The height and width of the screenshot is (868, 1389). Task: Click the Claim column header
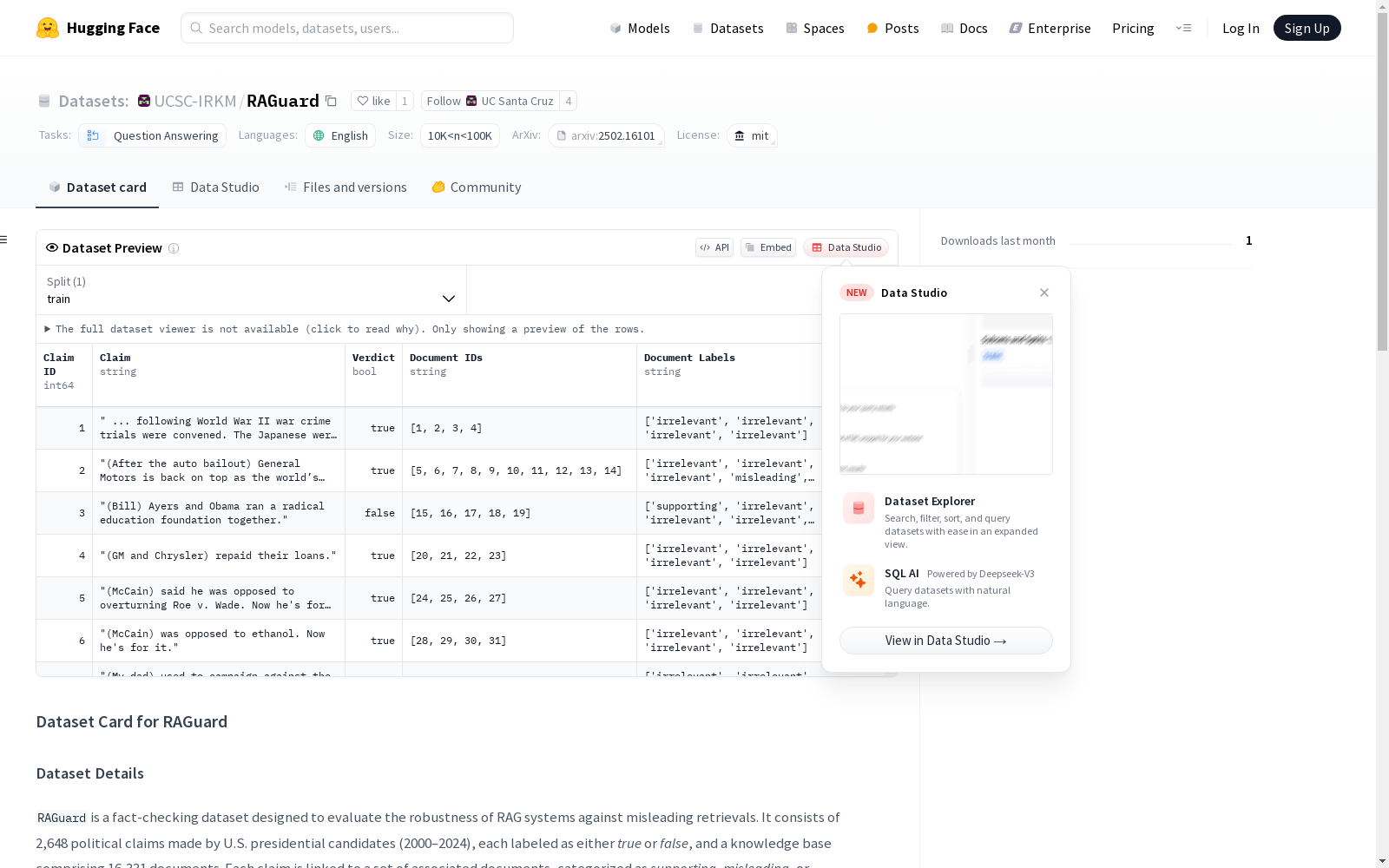(219, 375)
